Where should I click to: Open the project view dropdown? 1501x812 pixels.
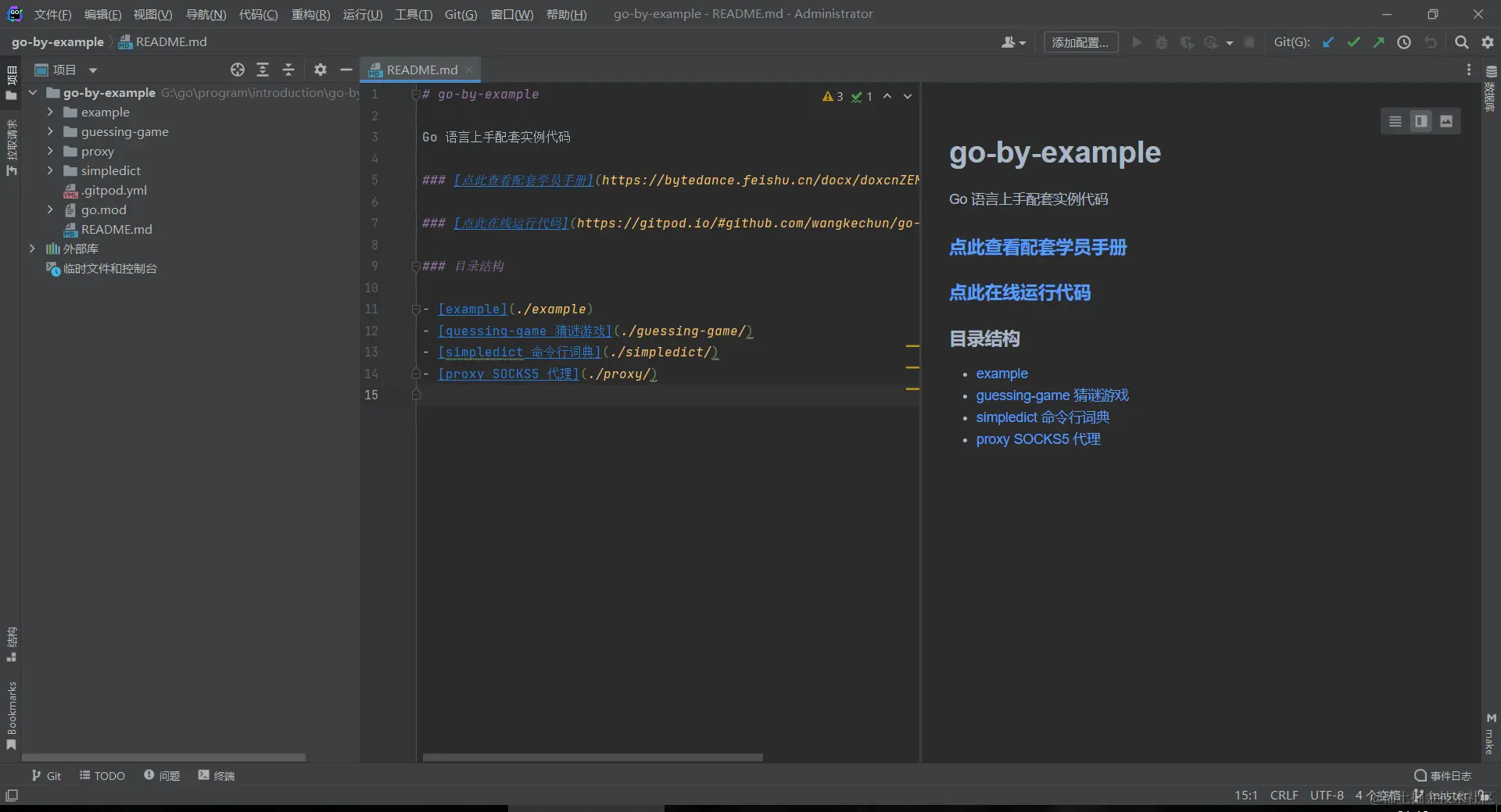(92, 70)
